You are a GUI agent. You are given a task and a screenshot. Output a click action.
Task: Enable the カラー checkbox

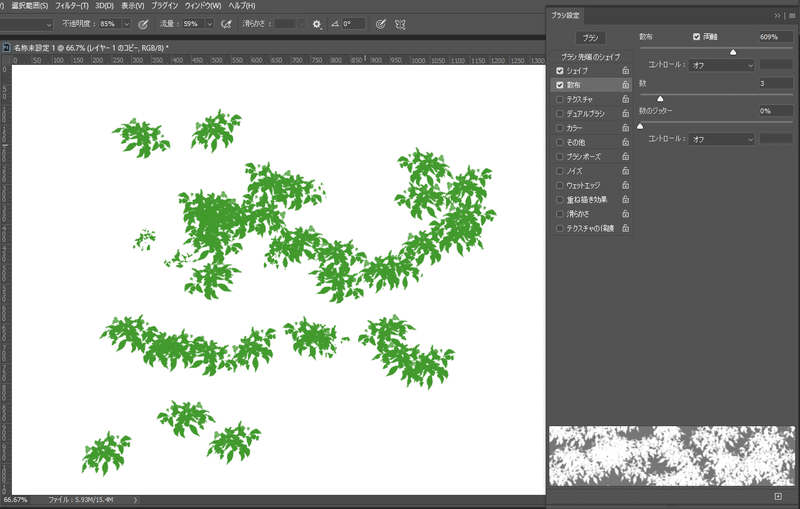pos(560,128)
